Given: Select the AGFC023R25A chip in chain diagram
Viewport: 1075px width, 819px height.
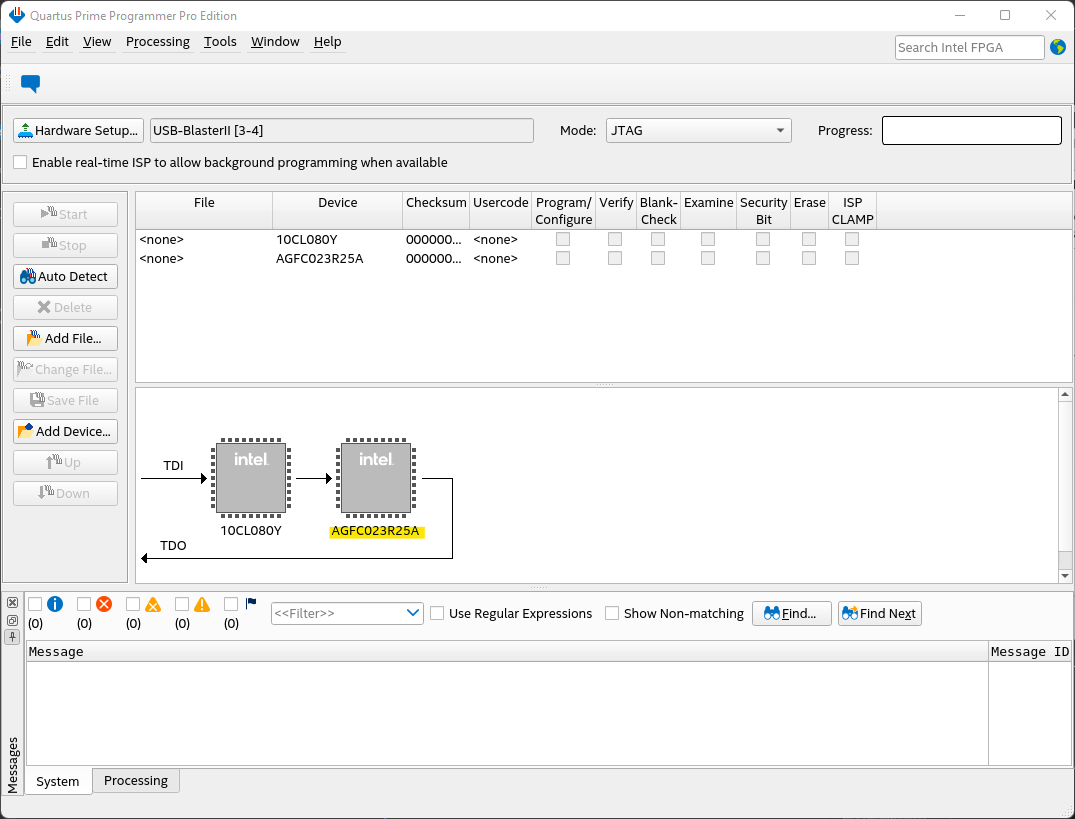Looking at the screenshot, I should 376,478.
